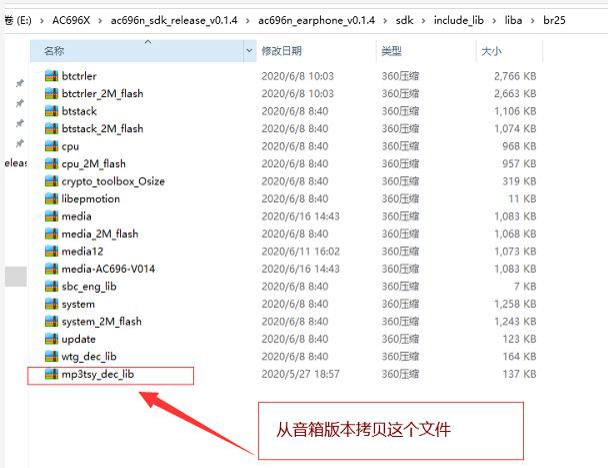Click the br25 breadcrumb
Image resolution: width=608 pixels, height=468 pixels.
click(x=554, y=21)
